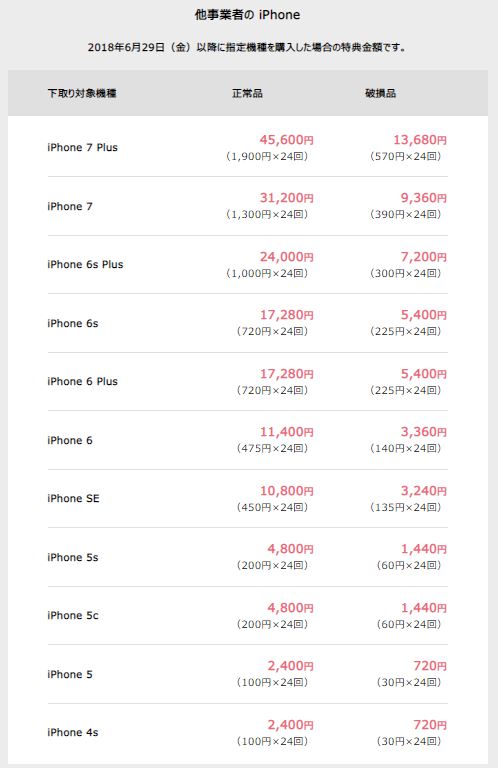Click the iPhone 4s row label
Image resolution: width=498 pixels, height=768 pixels.
click(72, 733)
